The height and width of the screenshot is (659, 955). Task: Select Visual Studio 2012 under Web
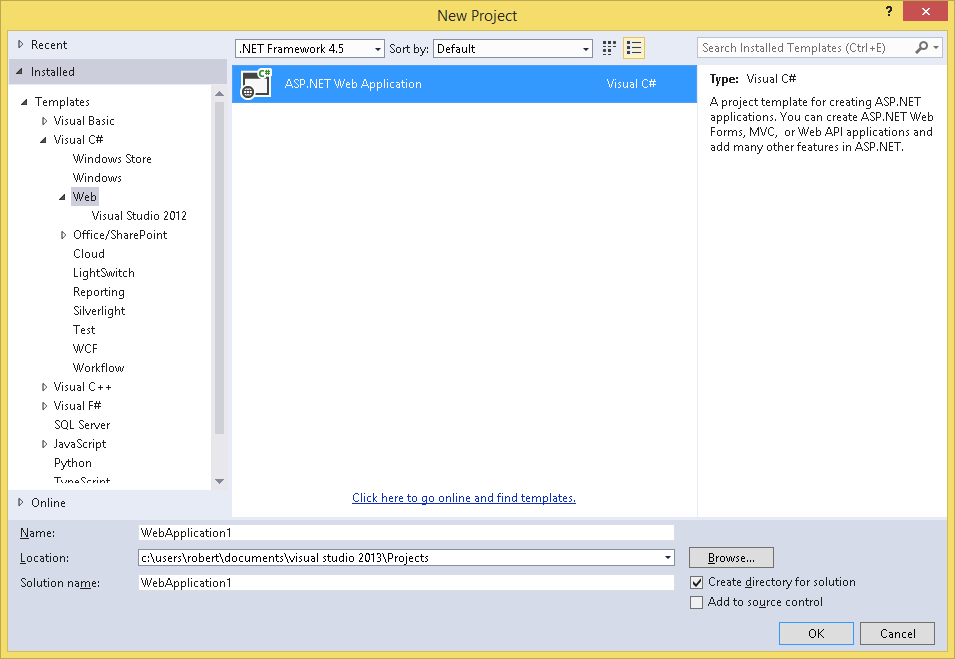pos(139,216)
